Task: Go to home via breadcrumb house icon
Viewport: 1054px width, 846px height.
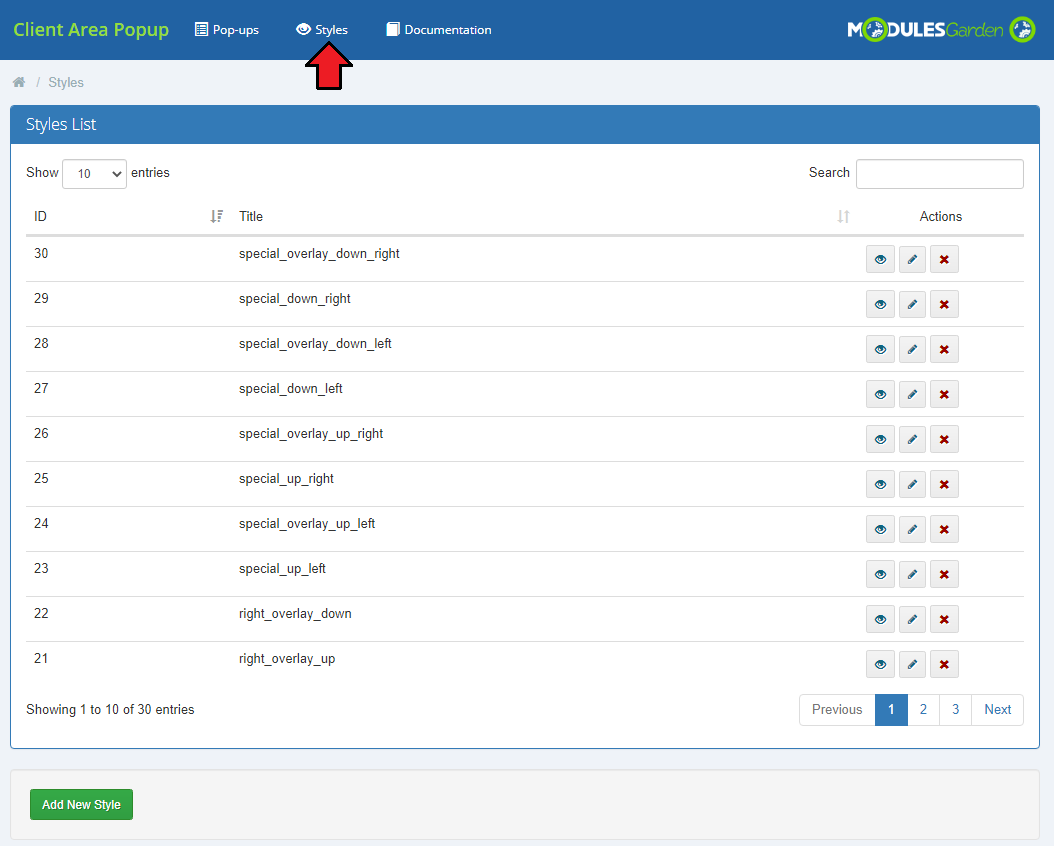Action: (x=19, y=82)
